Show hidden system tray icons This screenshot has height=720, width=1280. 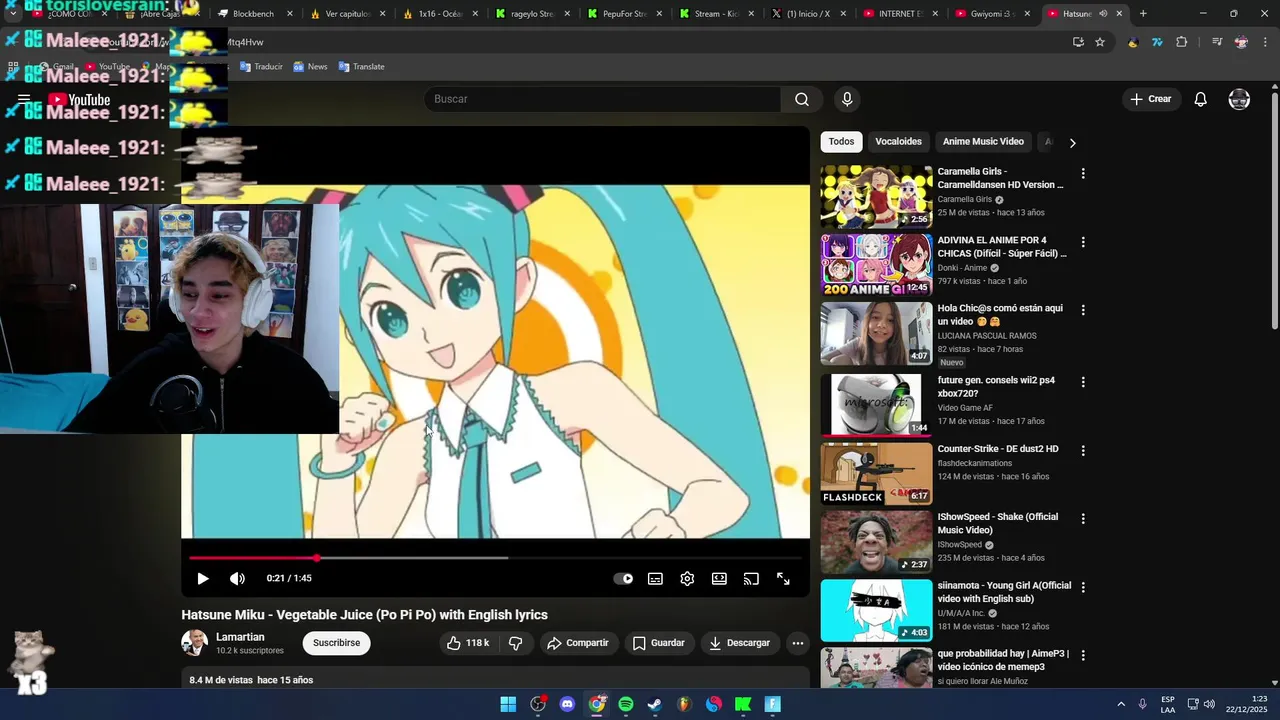(1121, 704)
